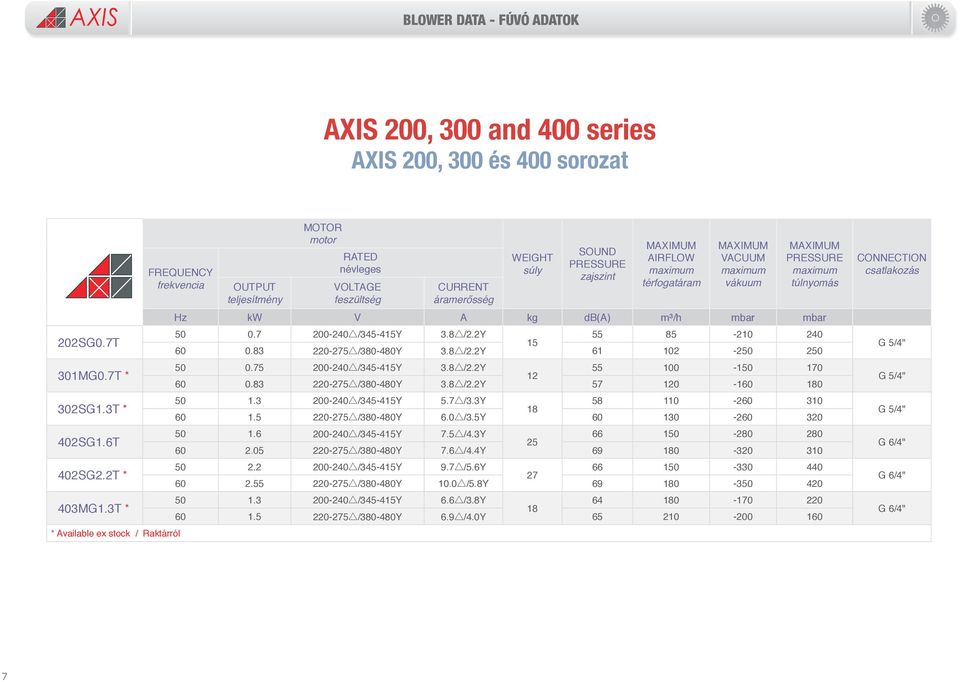This screenshot has width=960, height=682.
Task: Click the G 5/4" connection for 302SG1.3T
Action: [891, 408]
